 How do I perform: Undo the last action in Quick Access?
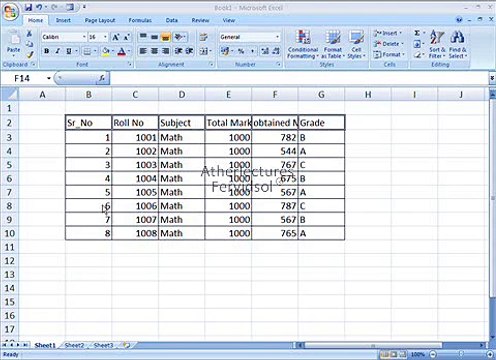[39, 7]
